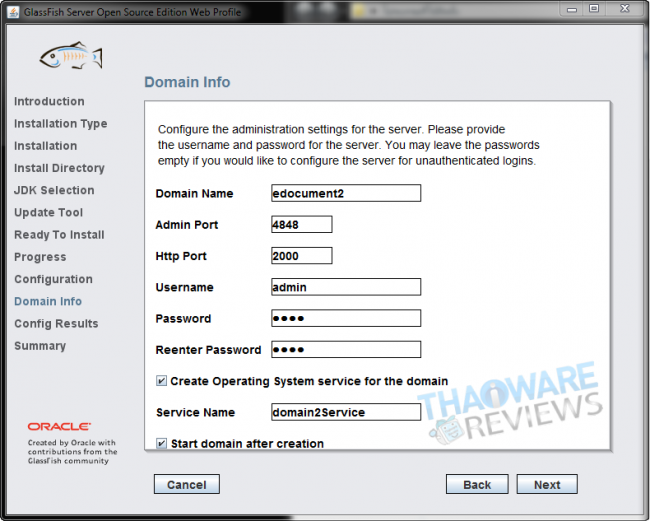Minimize the GlassFish installer window
650x521 pixels.
(572, 9)
